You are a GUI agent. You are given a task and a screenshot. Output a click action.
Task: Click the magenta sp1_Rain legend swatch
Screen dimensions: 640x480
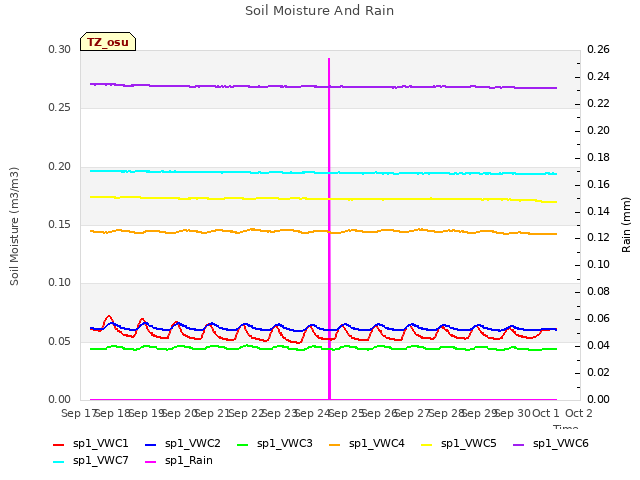[x=151, y=462]
